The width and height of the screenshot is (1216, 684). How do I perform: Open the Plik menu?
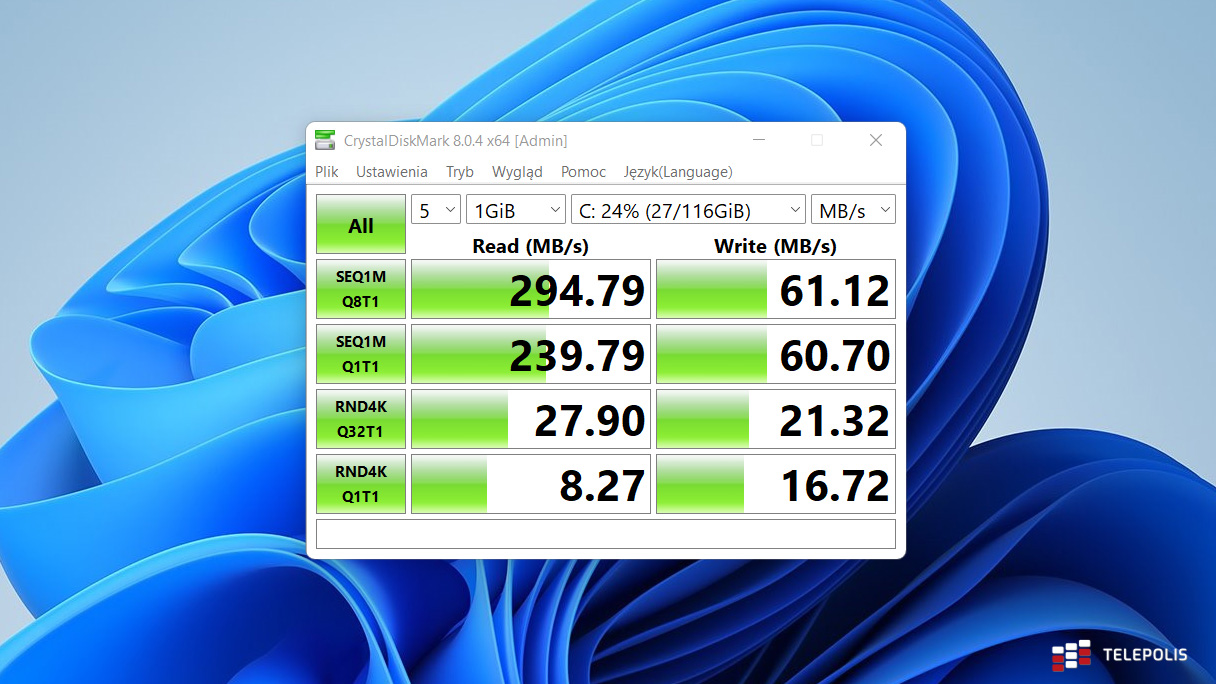click(x=327, y=172)
